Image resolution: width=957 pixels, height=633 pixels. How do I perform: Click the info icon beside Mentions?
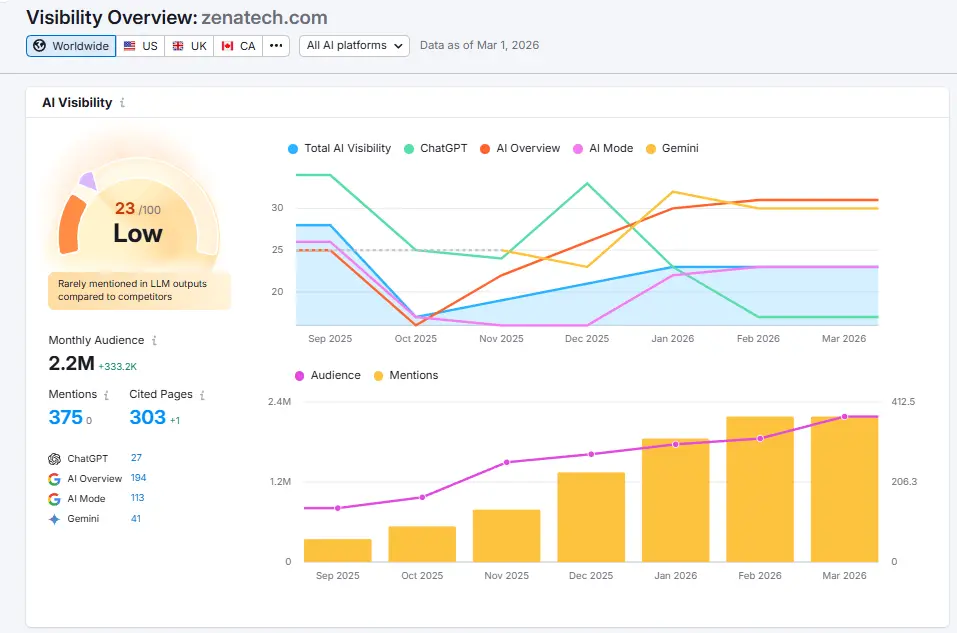coord(107,395)
